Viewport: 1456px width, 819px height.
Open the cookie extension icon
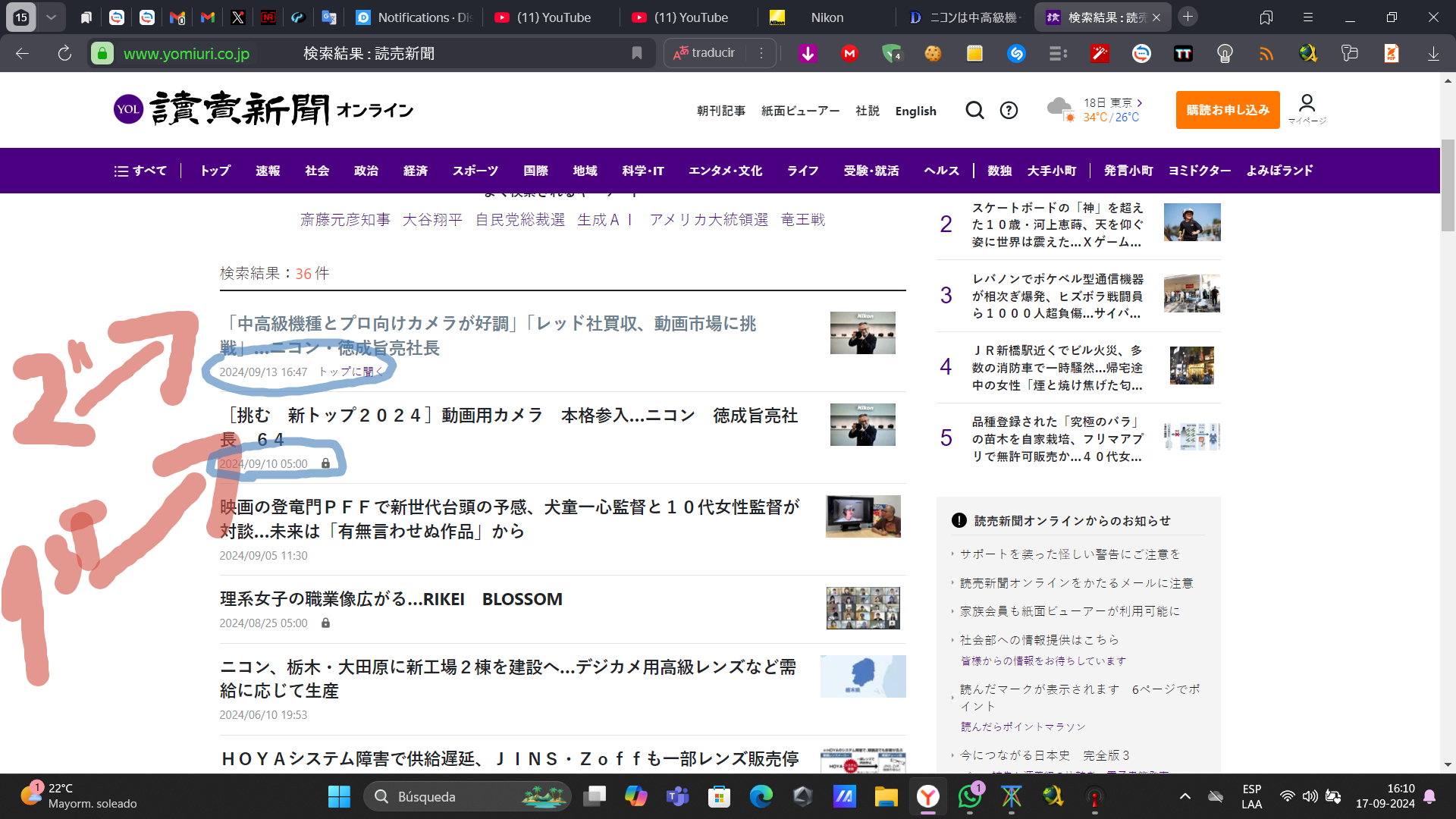[933, 53]
